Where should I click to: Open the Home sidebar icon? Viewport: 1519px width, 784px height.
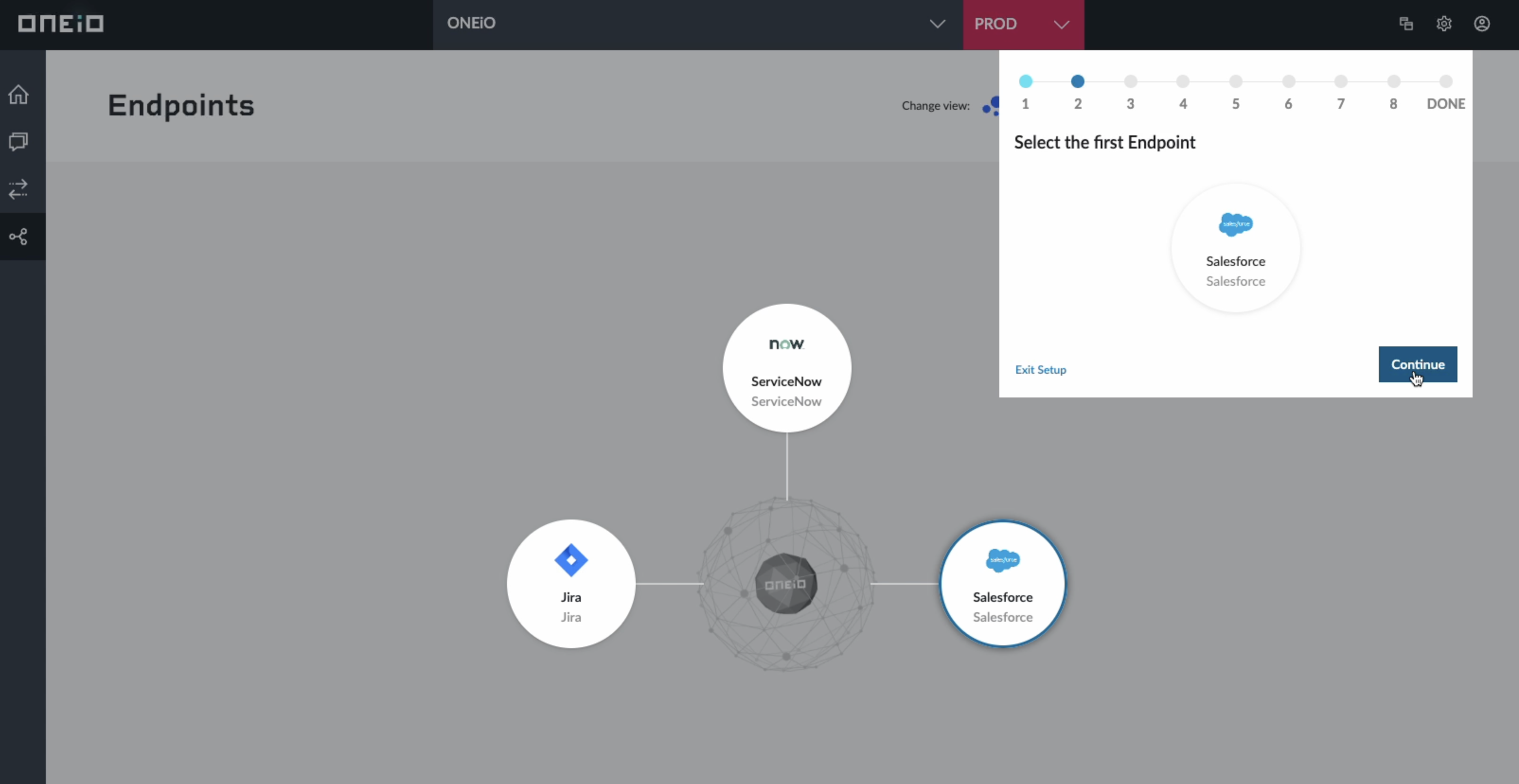tap(18, 94)
